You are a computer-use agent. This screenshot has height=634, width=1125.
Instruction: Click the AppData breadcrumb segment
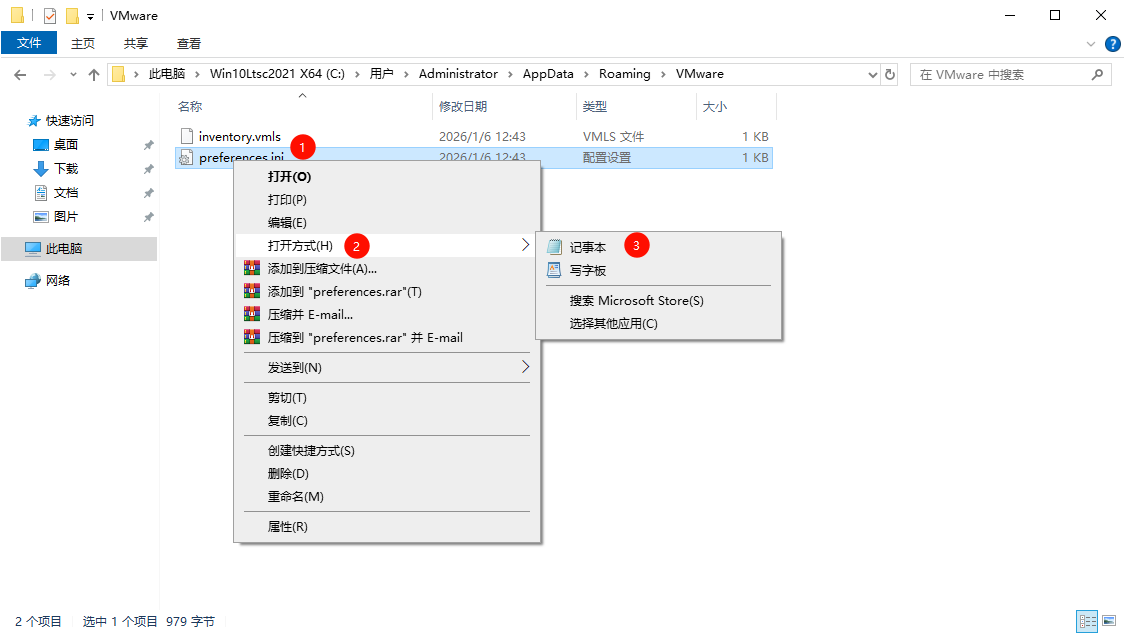click(548, 74)
